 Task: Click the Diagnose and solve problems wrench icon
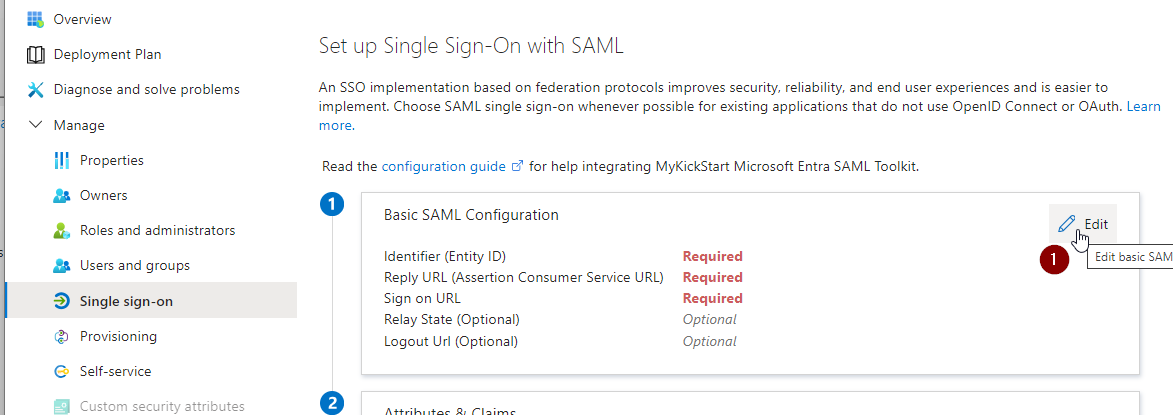coord(36,89)
